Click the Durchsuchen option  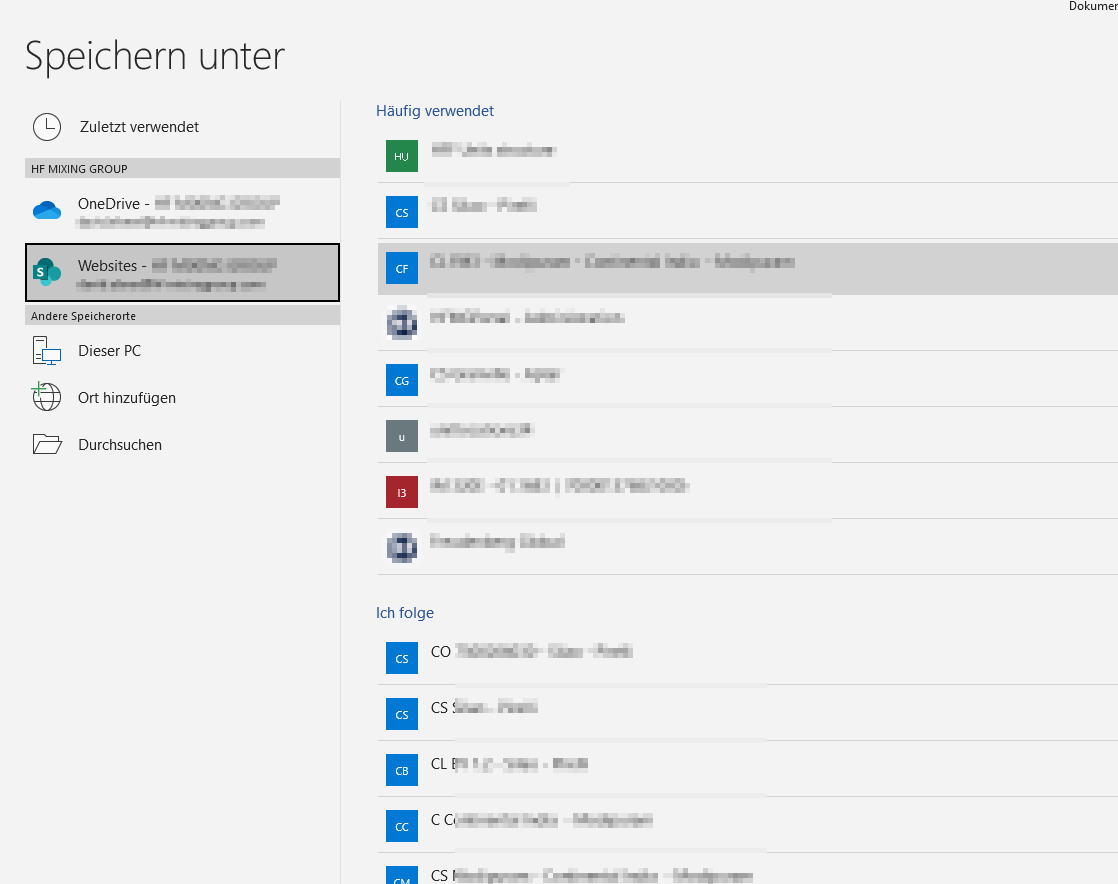(x=121, y=444)
